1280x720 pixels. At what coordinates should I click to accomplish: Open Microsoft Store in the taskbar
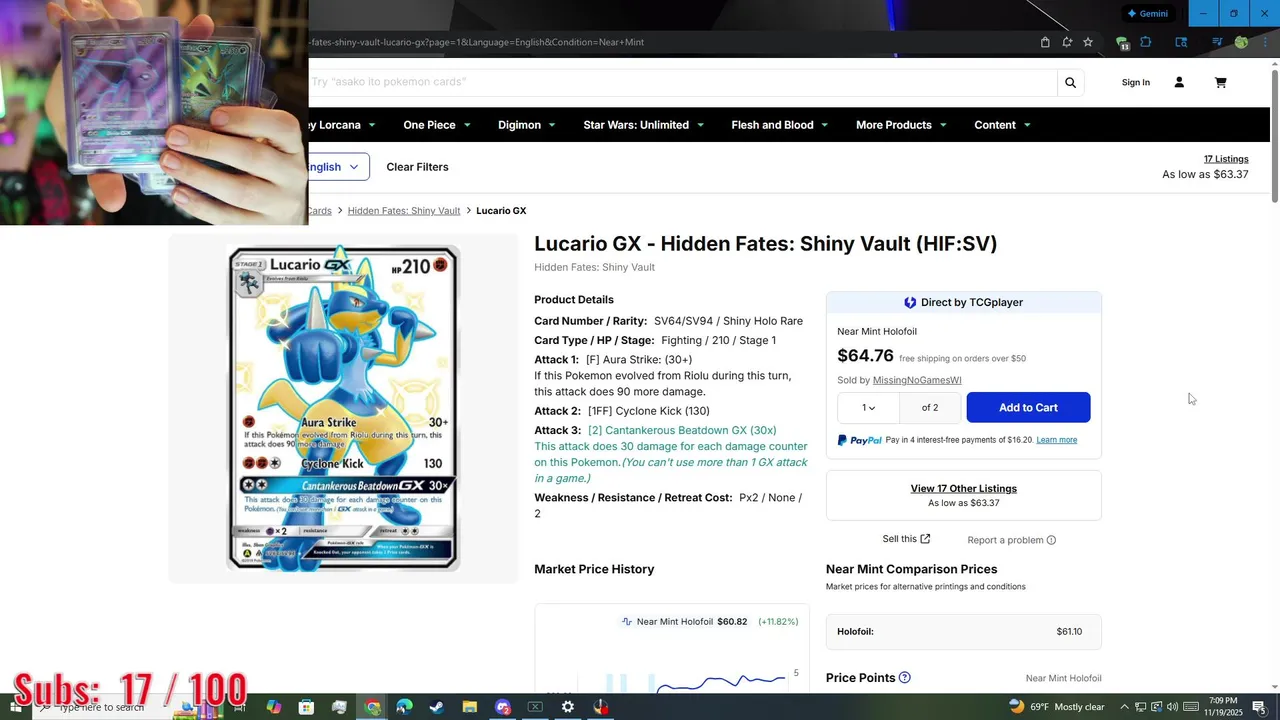coord(306,707)
